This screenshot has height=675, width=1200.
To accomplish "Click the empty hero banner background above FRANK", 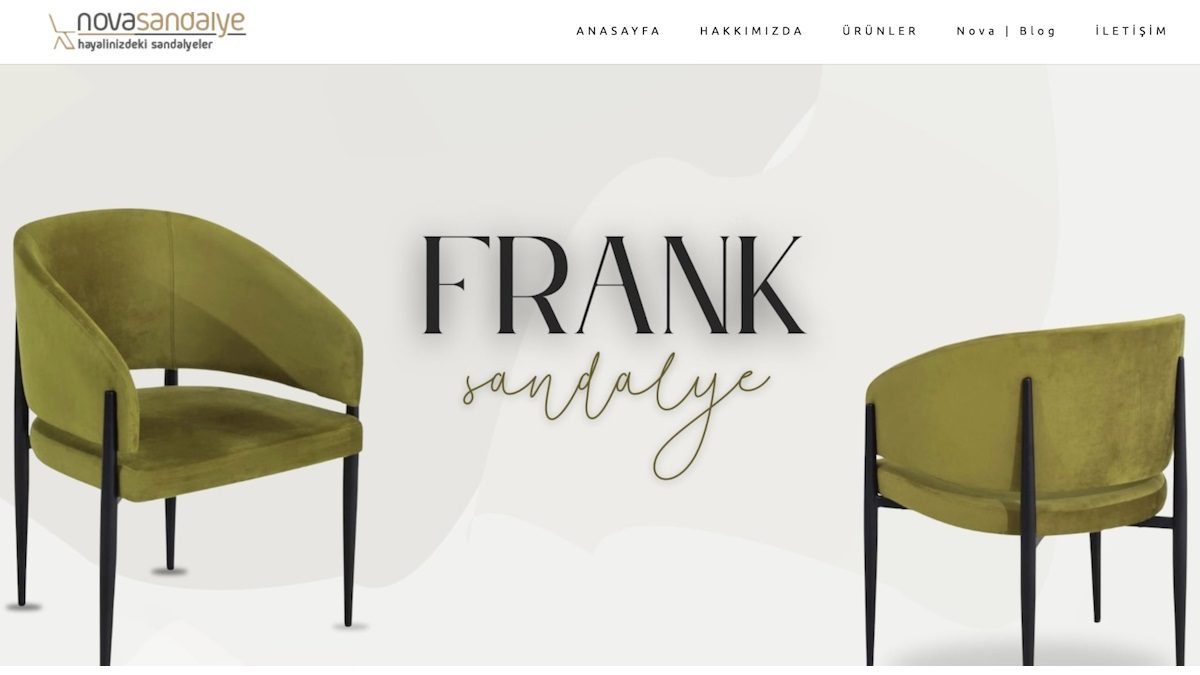I will [x=600, y=140].
